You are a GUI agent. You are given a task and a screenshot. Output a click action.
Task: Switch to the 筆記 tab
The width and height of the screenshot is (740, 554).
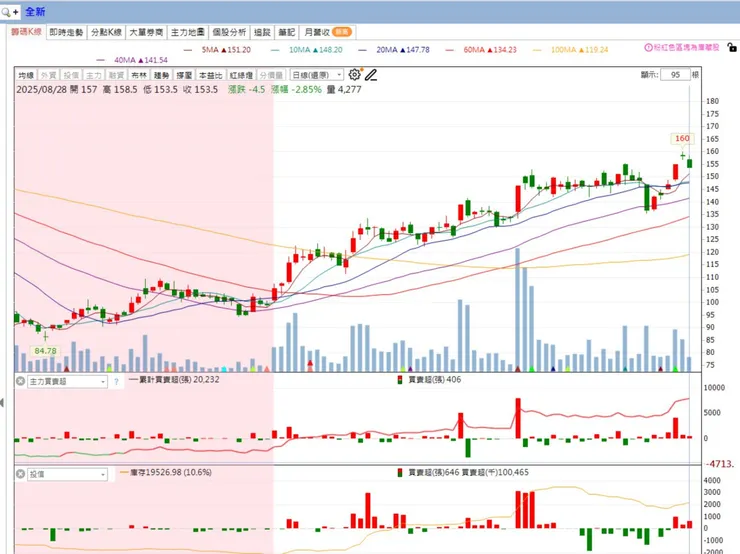click(x=286, y=32)
